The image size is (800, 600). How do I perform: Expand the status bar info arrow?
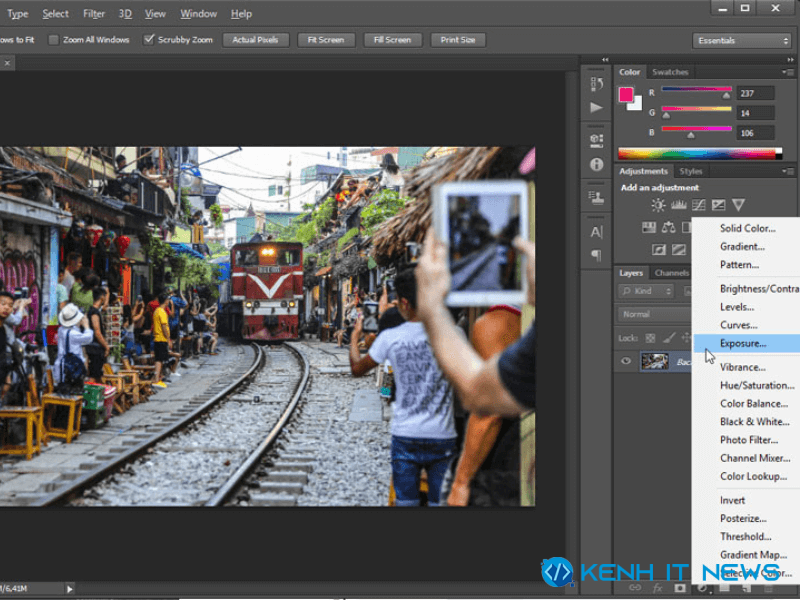point(69,588)
